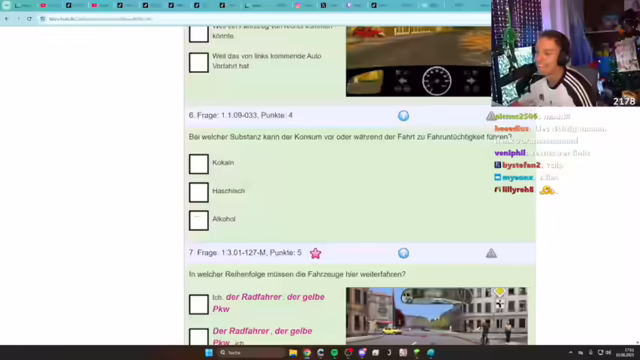Screen dimensions: 640x360
Task: Click the pink star icon on question 7
Action: [x=316, y=253]
